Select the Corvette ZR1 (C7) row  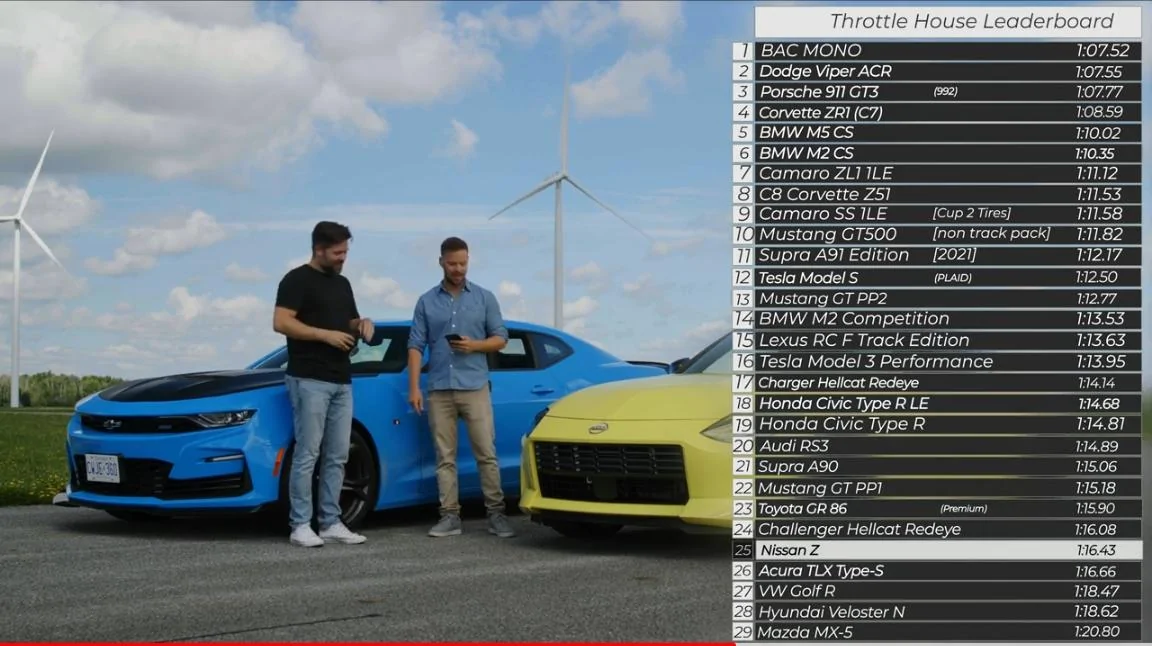[948, 112]
